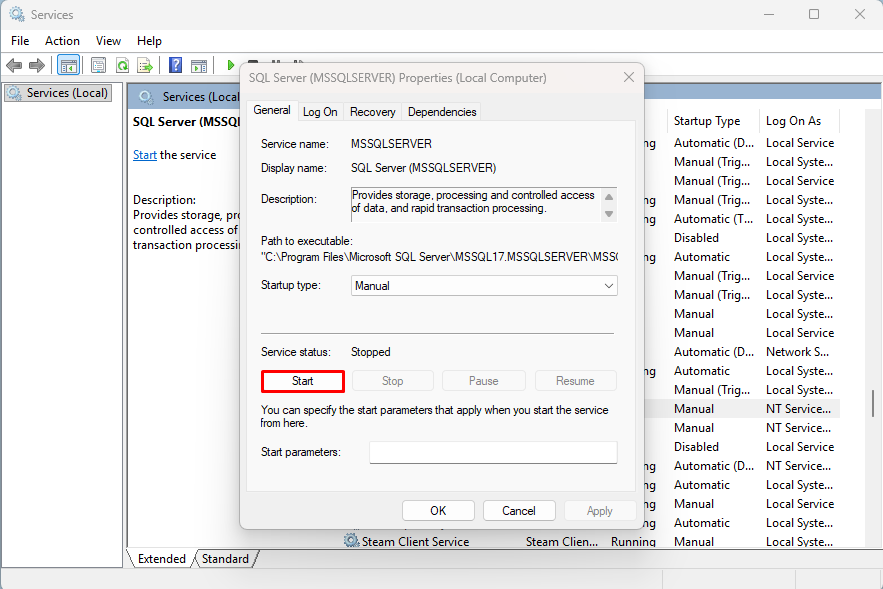Click the Steam Client Service gear icon
The image size is (883, 589).
click(351, 541)
